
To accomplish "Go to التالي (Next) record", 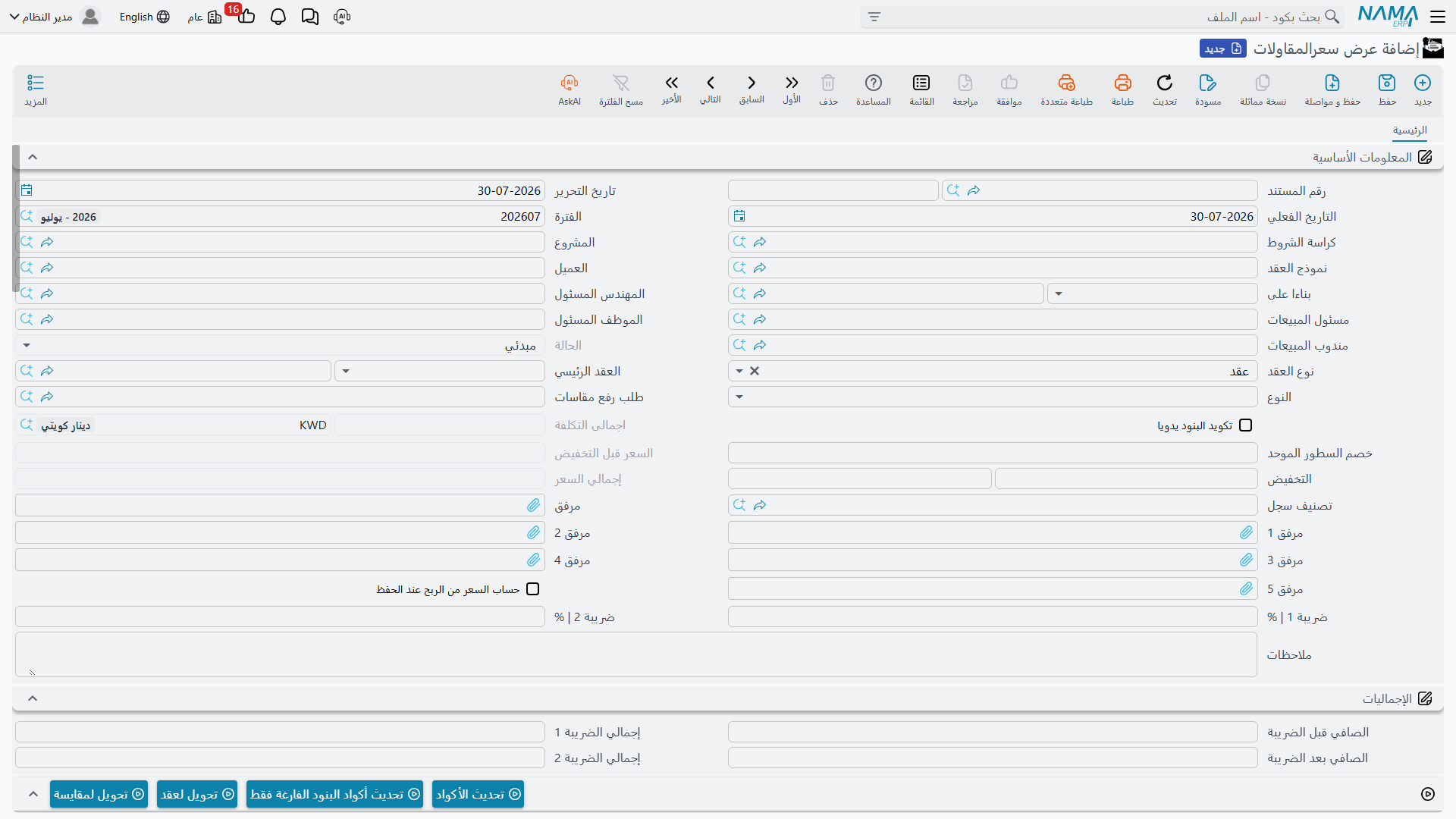I will point(711,83).
